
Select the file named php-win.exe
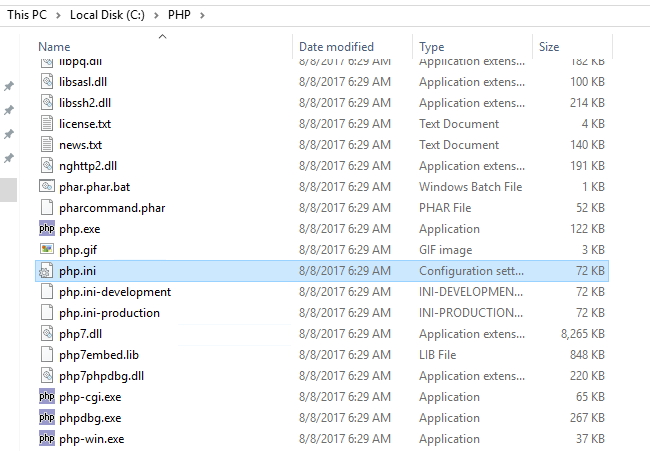[x=92, y=439]
